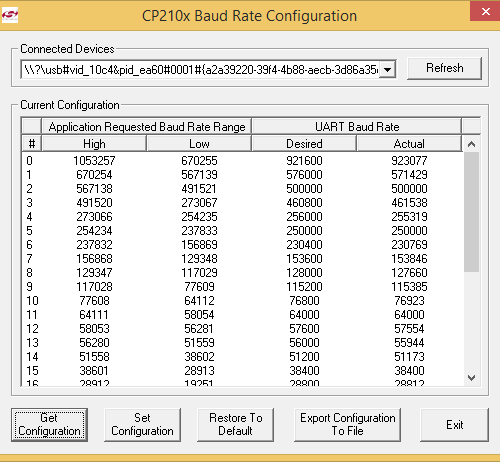Select Low value 77609 in row 9
500x462 pixels.
(199, 287)
